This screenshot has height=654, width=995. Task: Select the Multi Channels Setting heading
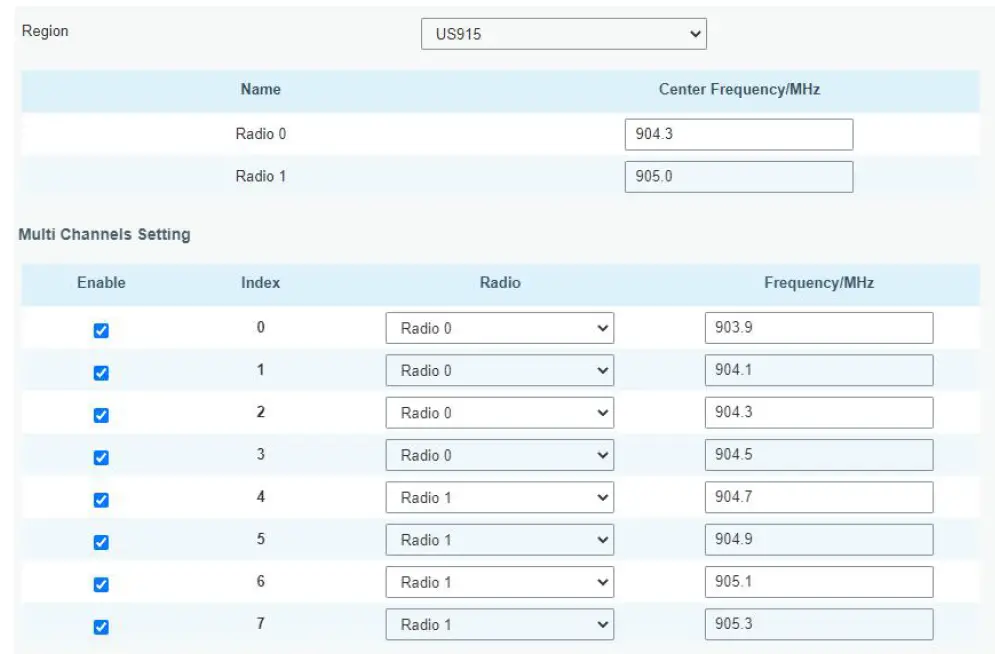(104, 235)
